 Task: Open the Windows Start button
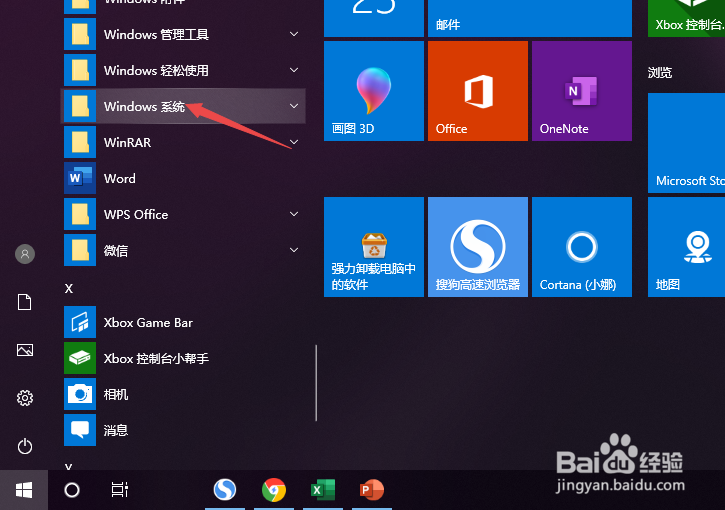tap(24, 490)
